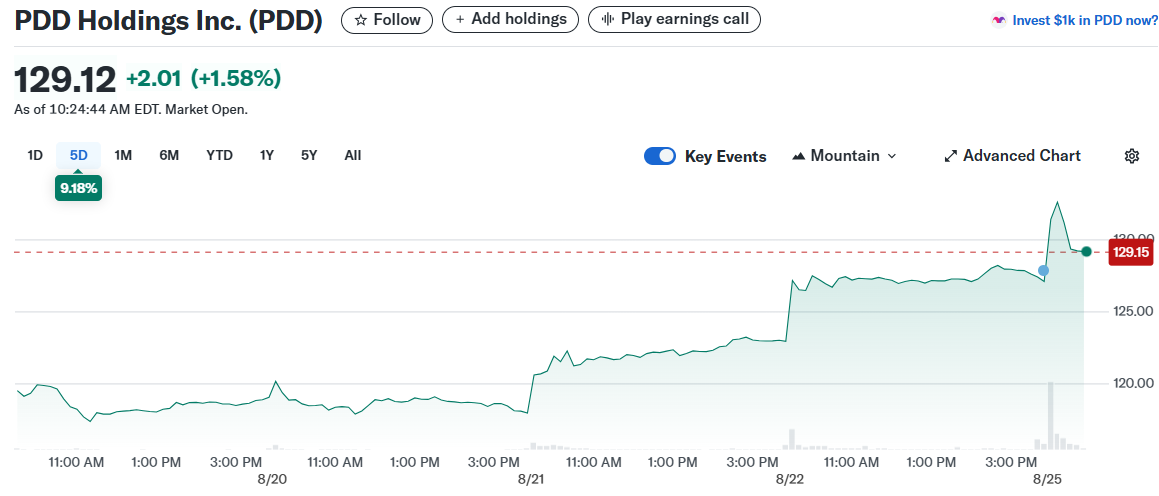
Task: Select the 1Y time range
Action: [267, 155]
